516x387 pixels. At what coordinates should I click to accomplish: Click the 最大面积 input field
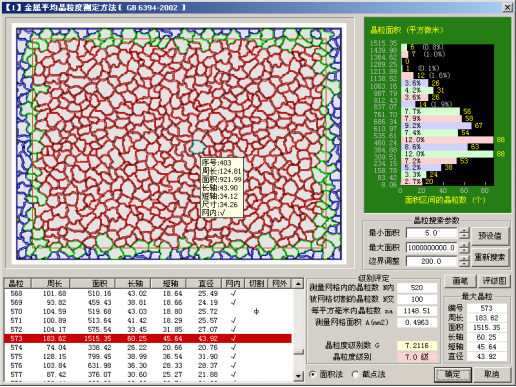432,247
